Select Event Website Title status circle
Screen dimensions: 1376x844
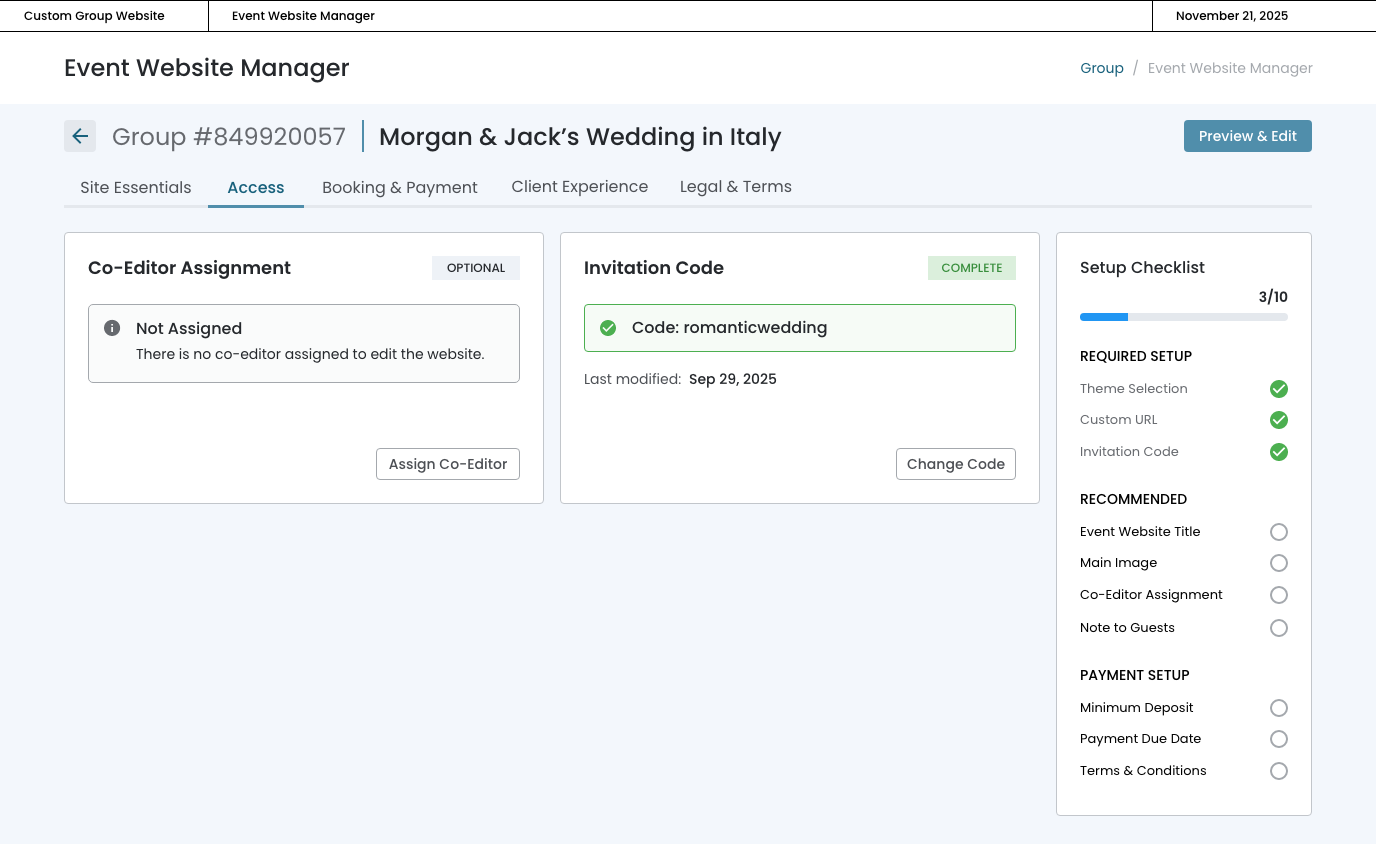pyautogui.click(x=1278, y=532)
